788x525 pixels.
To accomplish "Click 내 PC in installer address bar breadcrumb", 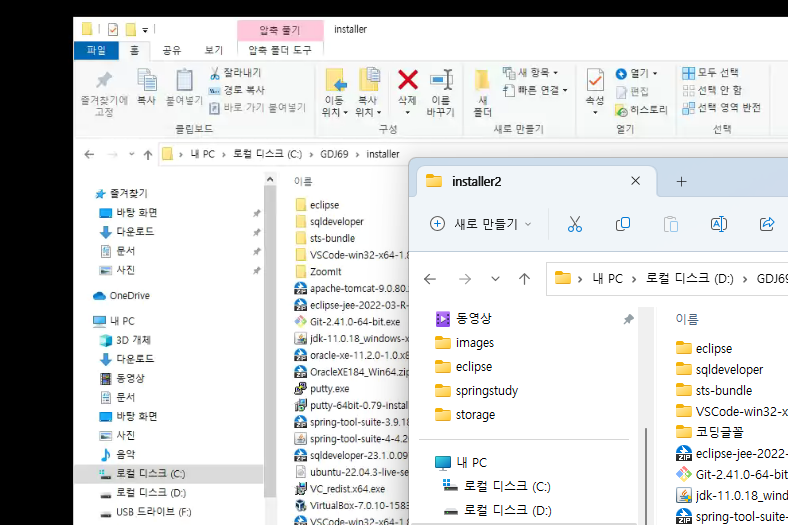I will 203,154.
